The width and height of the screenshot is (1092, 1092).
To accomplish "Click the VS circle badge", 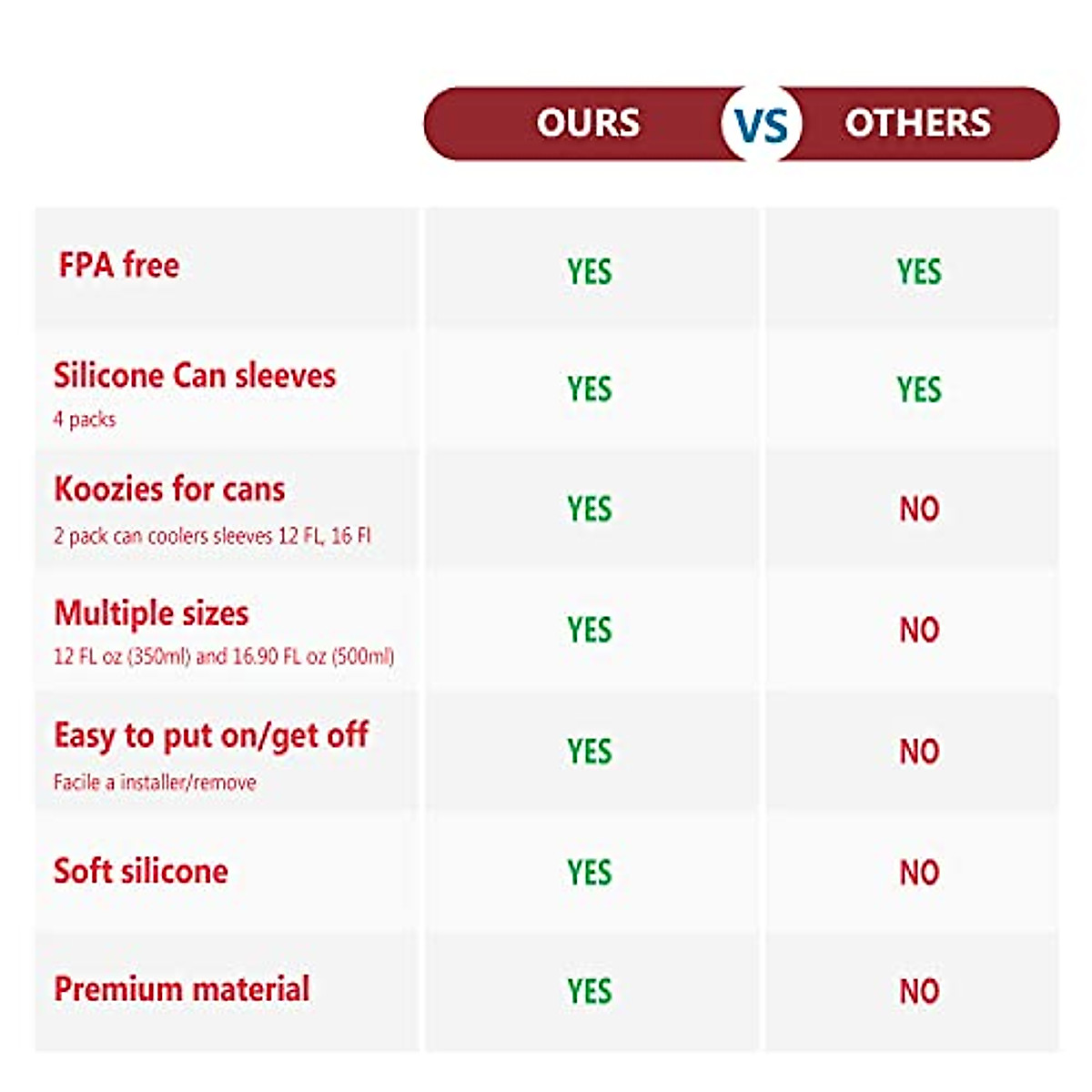I will pyautogui.click(x=761, y=124).
